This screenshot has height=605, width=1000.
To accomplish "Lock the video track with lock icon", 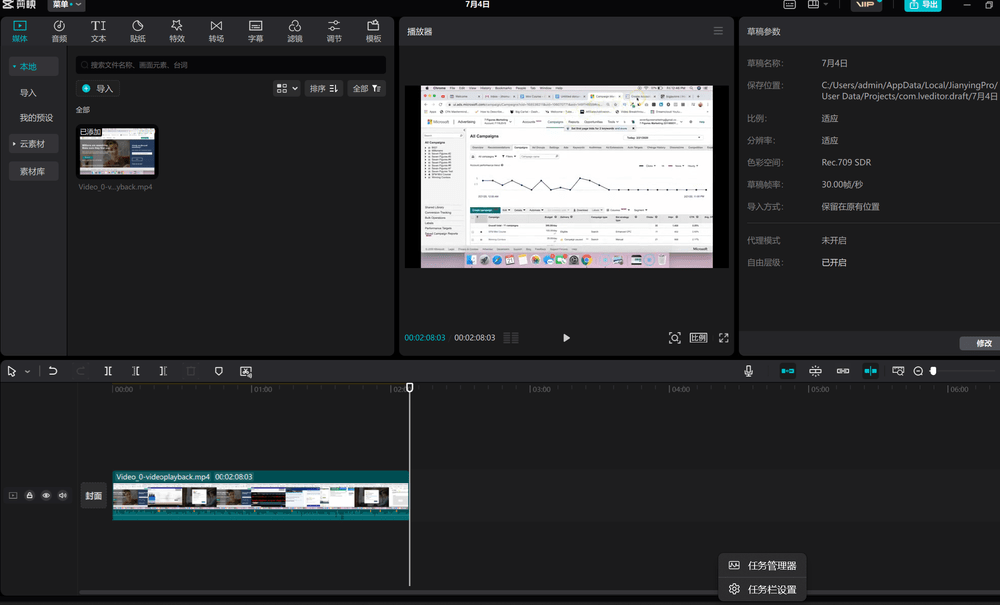I will pyautogui.click(x=30, y=495).
